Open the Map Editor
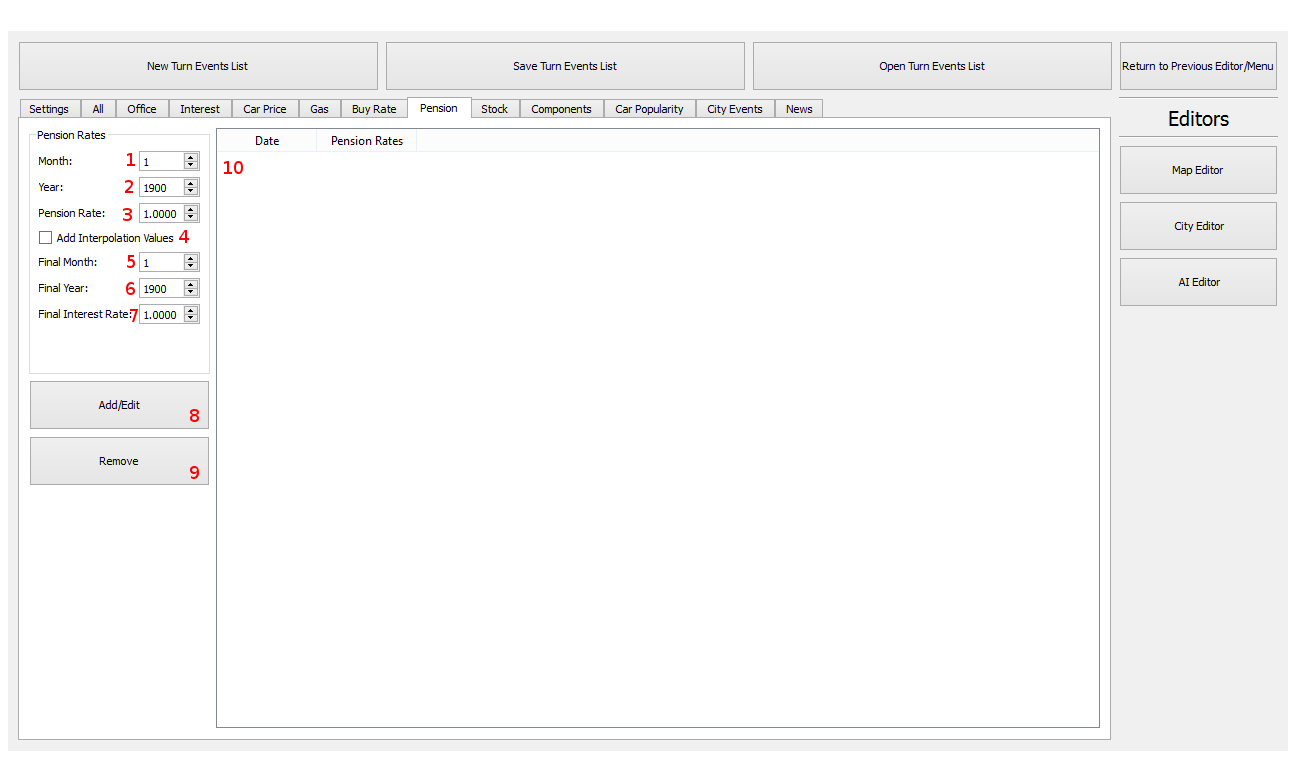This screenshot has width=1296, height=759. (1197, 170)
